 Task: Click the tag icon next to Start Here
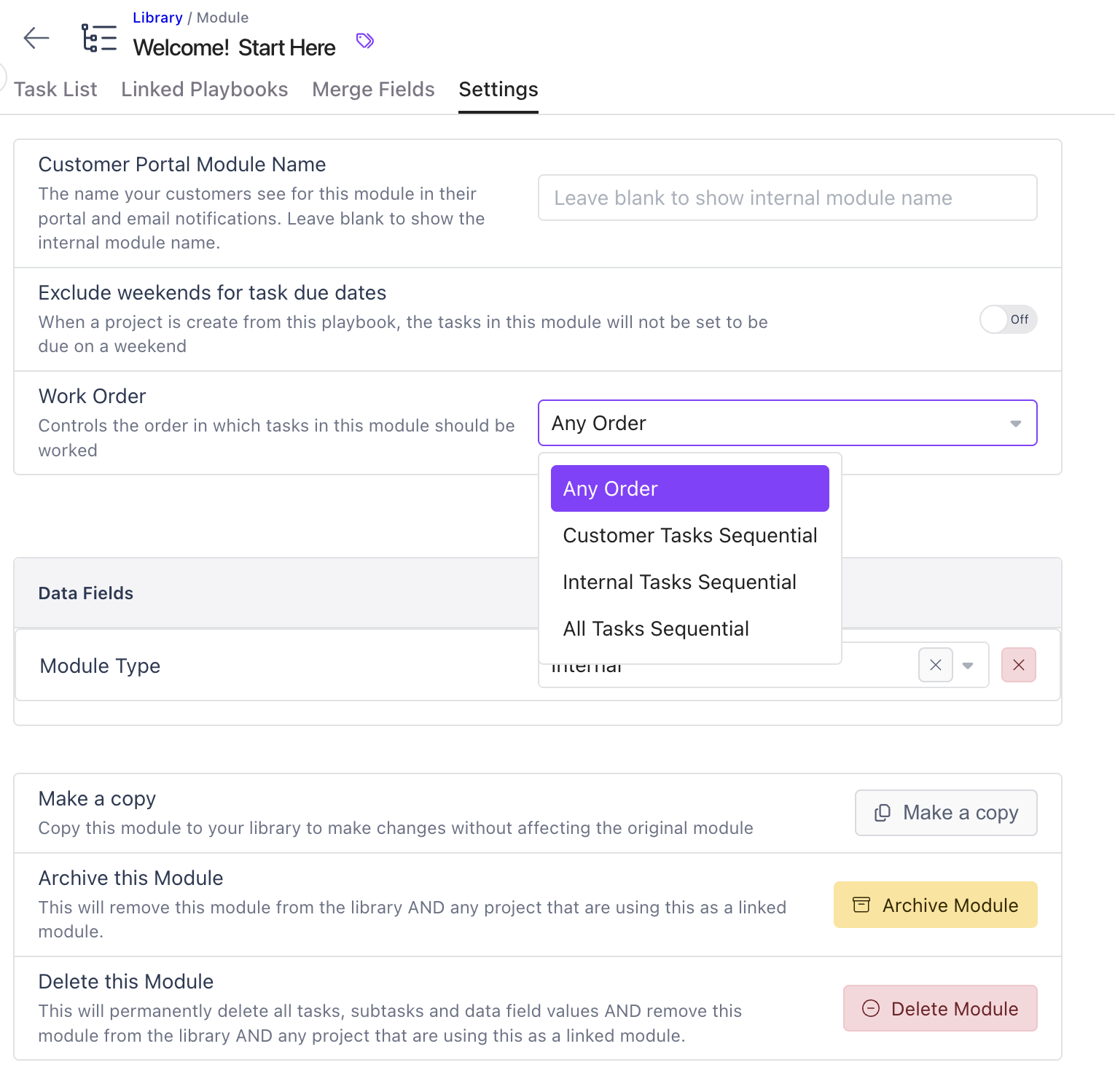point(364,41)
